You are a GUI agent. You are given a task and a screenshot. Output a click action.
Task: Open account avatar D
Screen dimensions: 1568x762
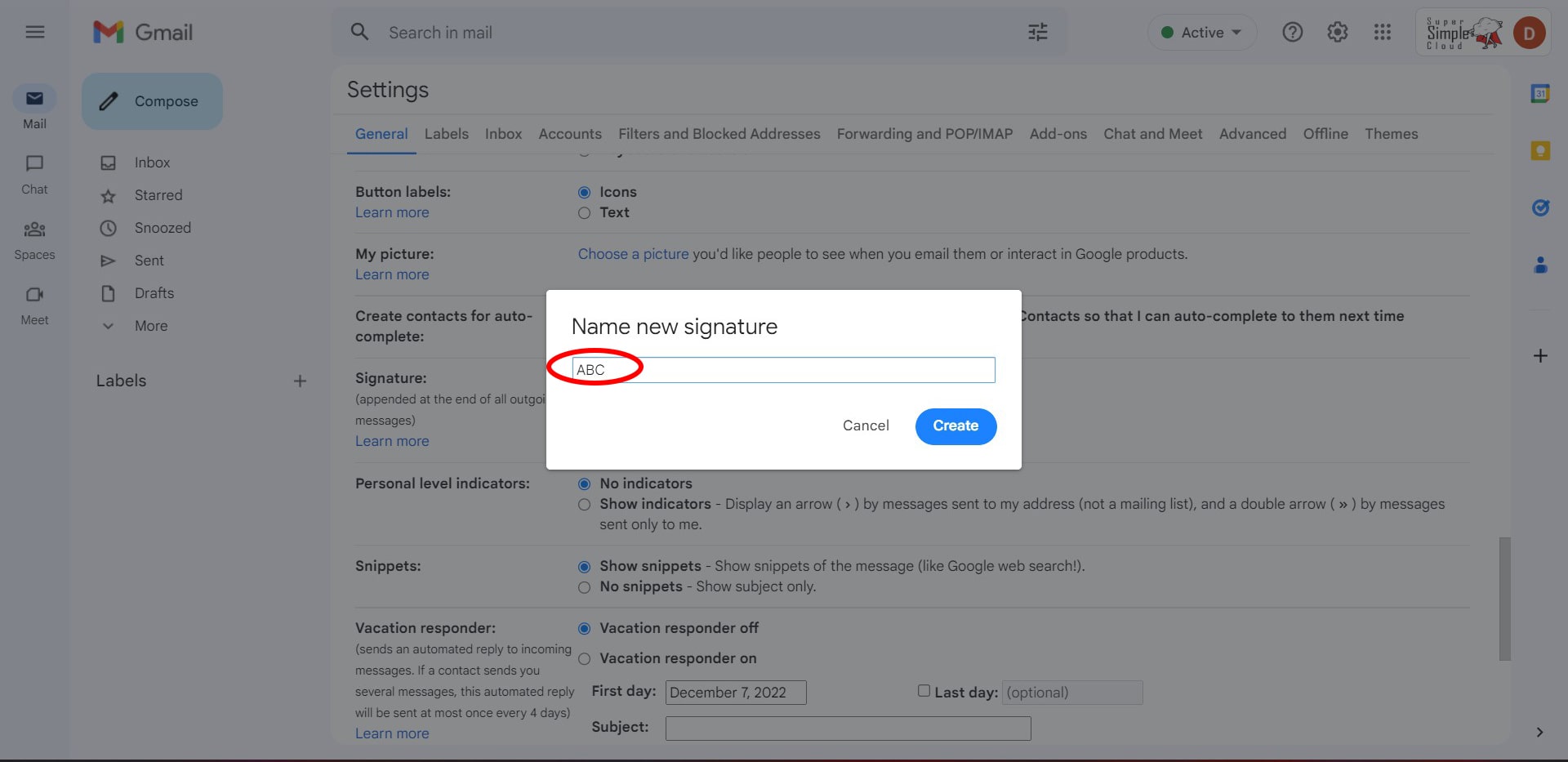[x=1529, y=33]
